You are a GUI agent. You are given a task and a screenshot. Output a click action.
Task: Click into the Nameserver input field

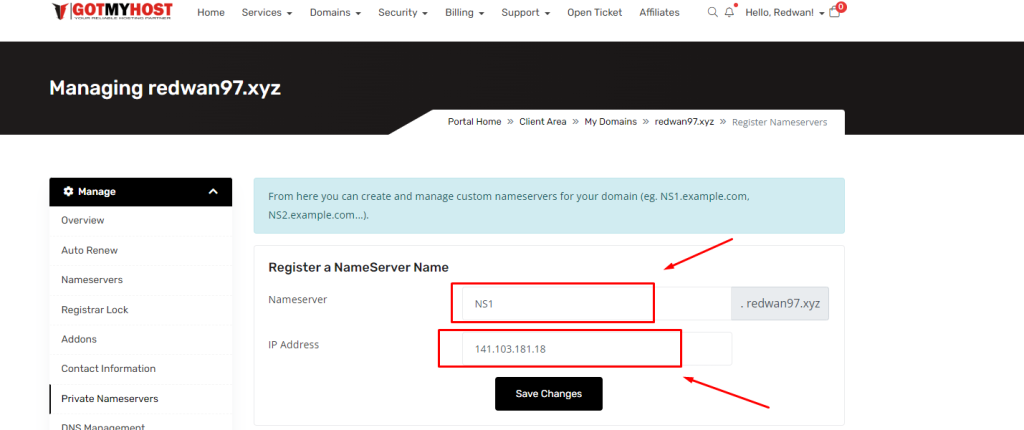pyautogui.click(x=595, y=303)
